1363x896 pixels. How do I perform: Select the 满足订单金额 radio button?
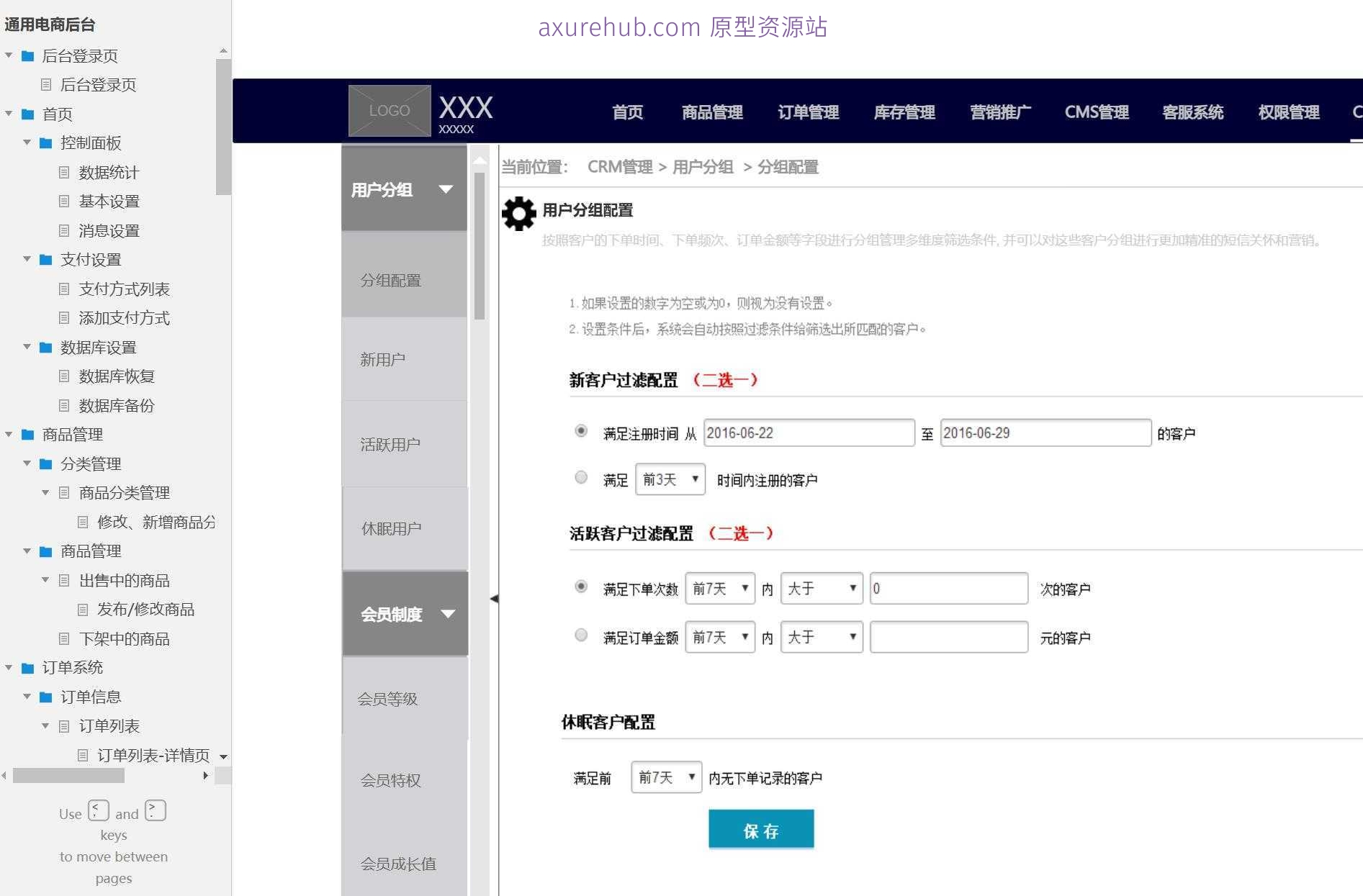pos(580,635)
